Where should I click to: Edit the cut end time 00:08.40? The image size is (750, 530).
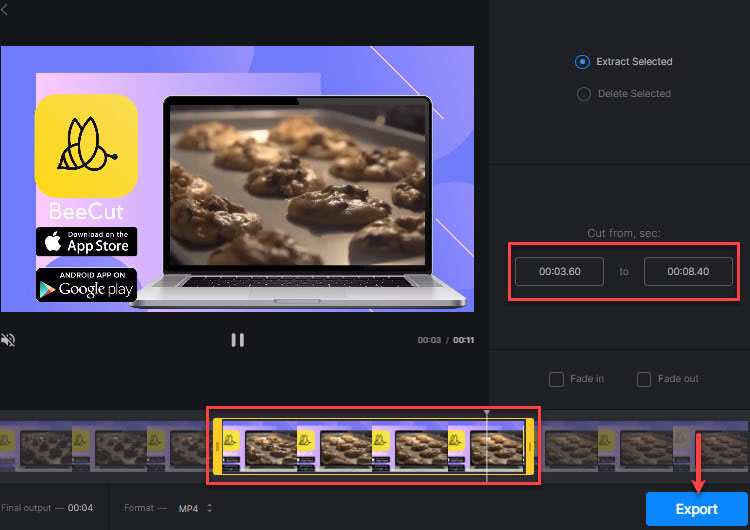(x=688, y=271)
